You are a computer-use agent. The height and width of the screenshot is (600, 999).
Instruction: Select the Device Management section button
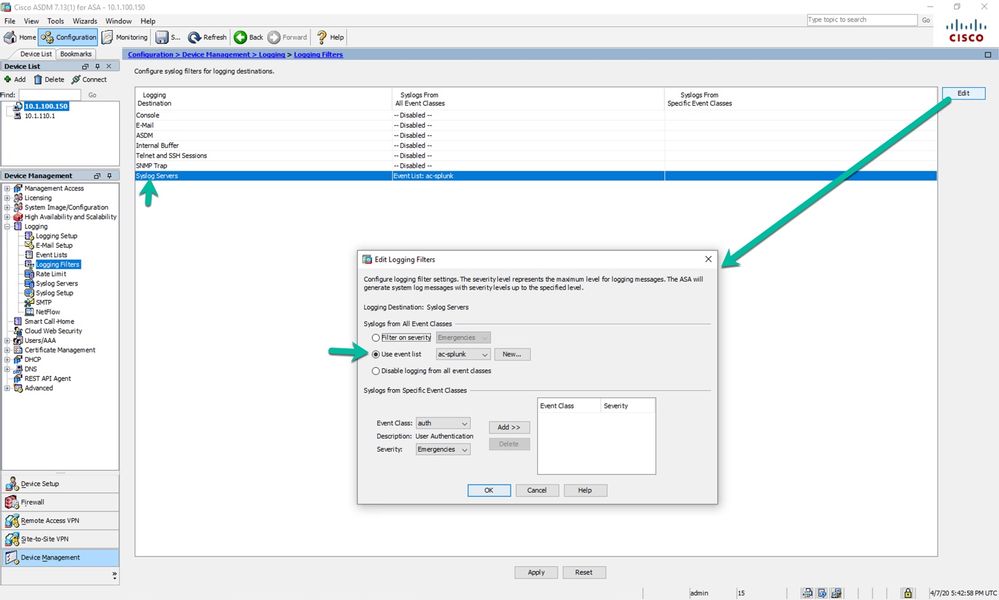click(x=60, y=557)
